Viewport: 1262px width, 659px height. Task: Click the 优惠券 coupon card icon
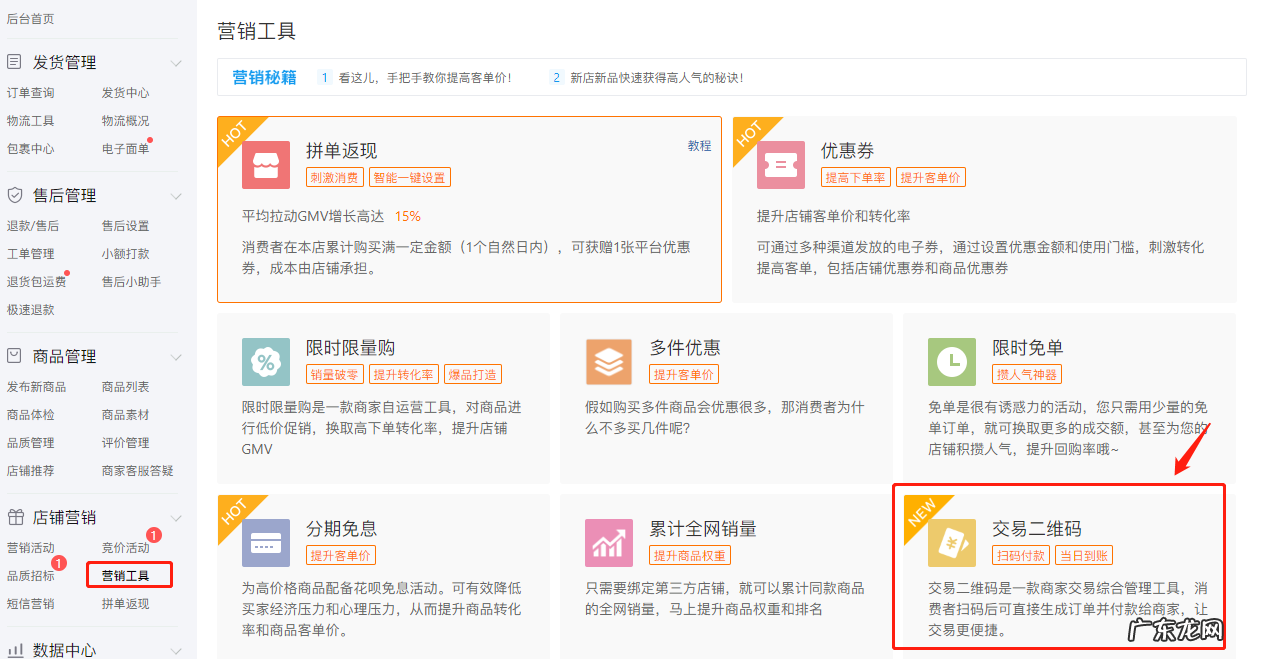[780, 165]
